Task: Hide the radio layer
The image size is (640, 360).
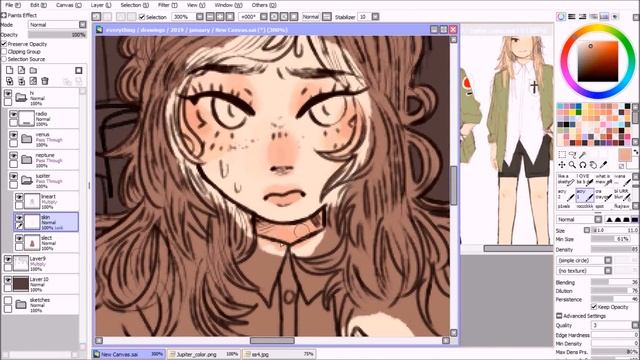Action: [x=13, y=115]
